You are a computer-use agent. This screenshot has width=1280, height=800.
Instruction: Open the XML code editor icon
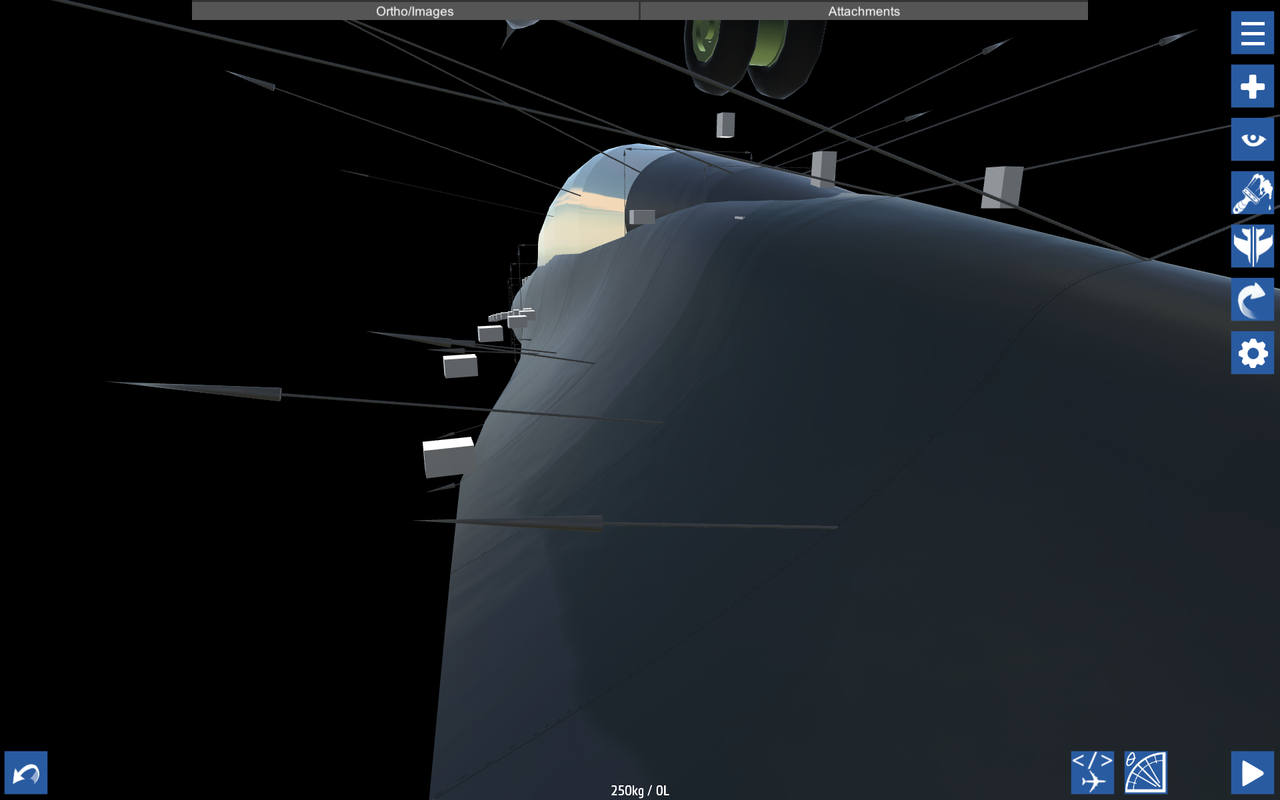[x=1092, y=773]
